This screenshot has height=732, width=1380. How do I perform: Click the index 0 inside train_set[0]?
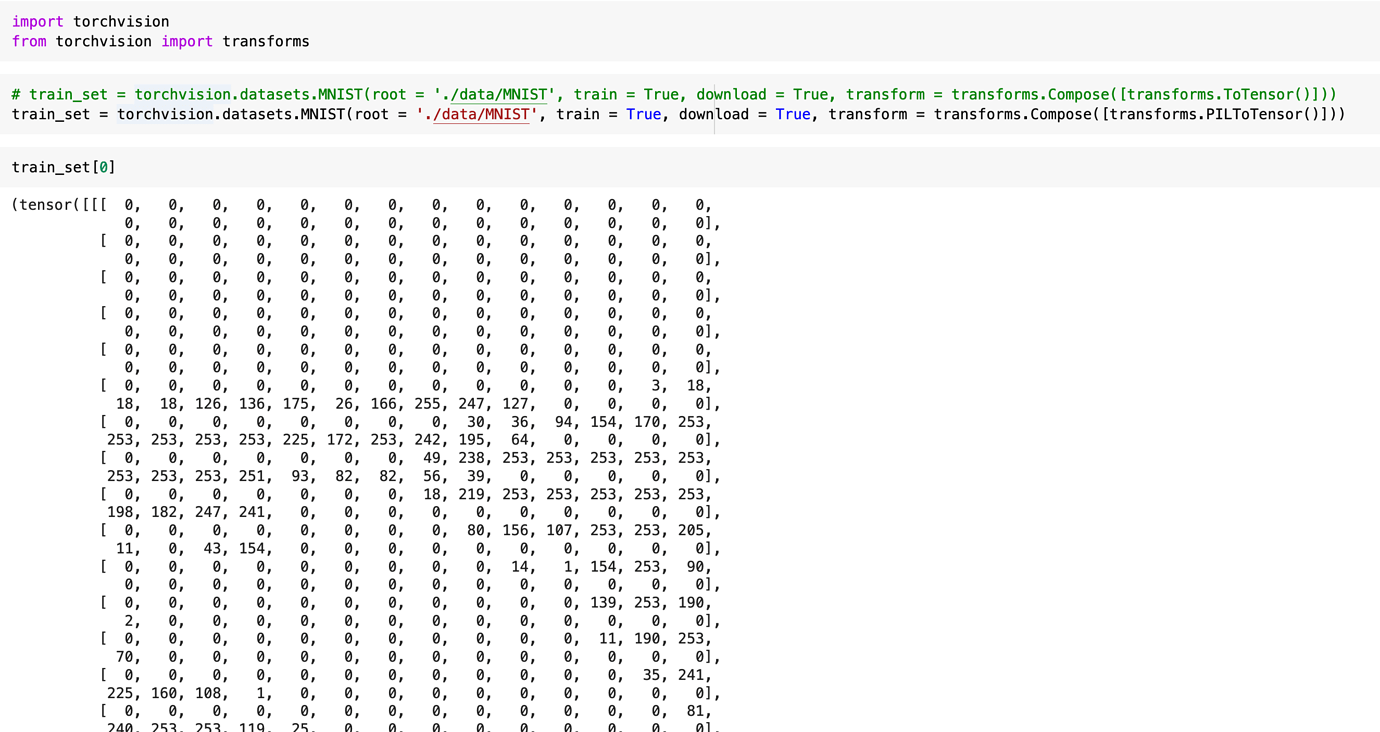click(x=105, y=166)
